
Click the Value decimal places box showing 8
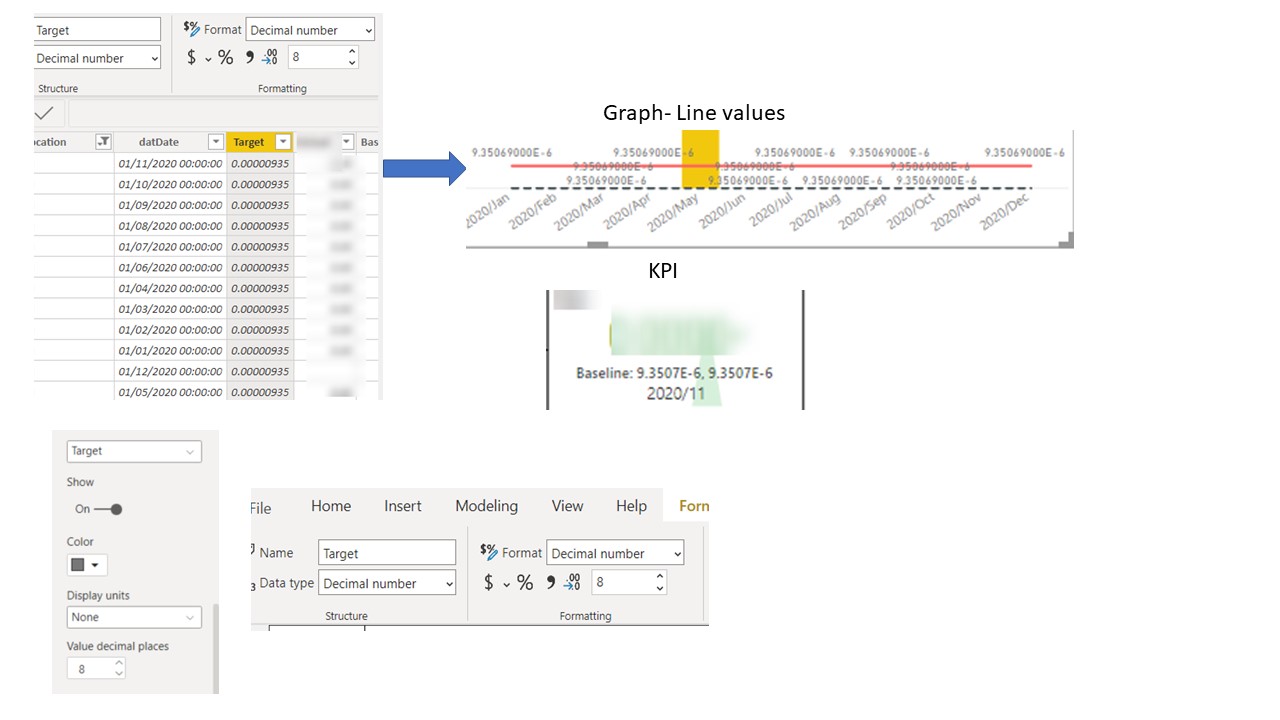(96, 669)
